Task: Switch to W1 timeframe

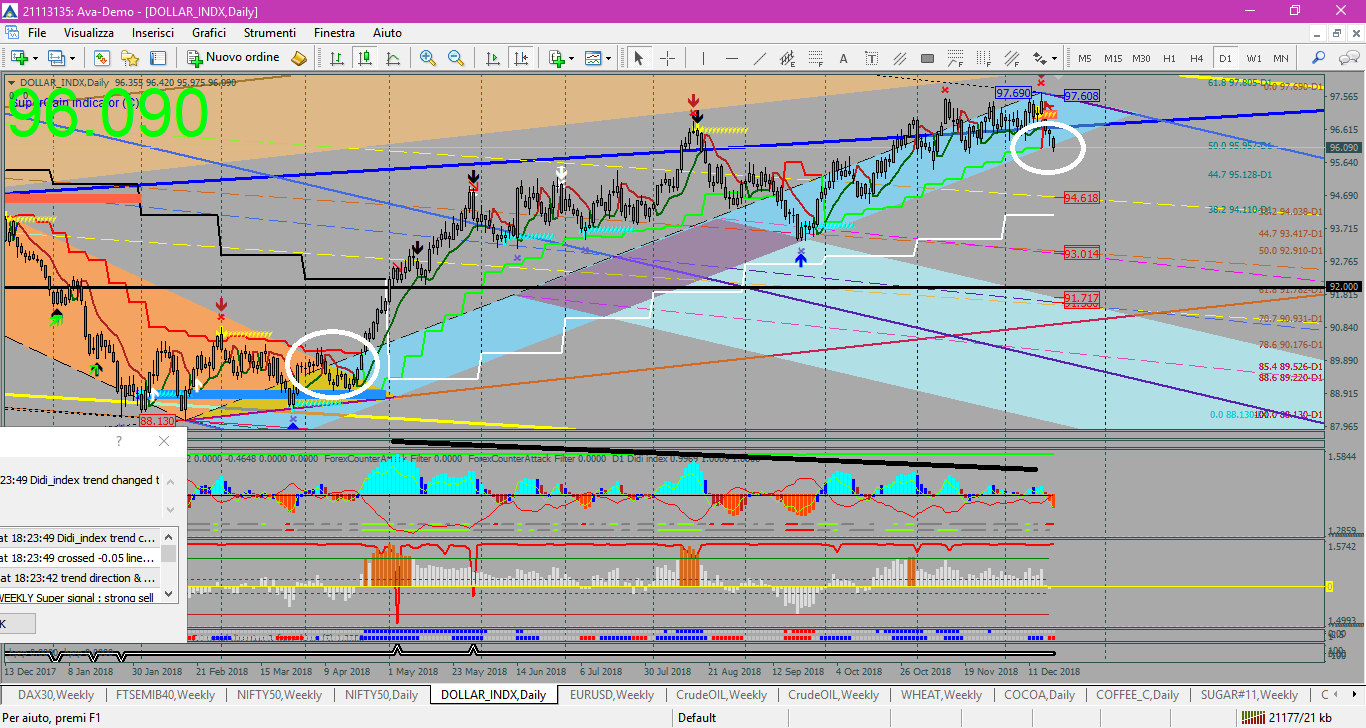Action: coord(1254,58)
